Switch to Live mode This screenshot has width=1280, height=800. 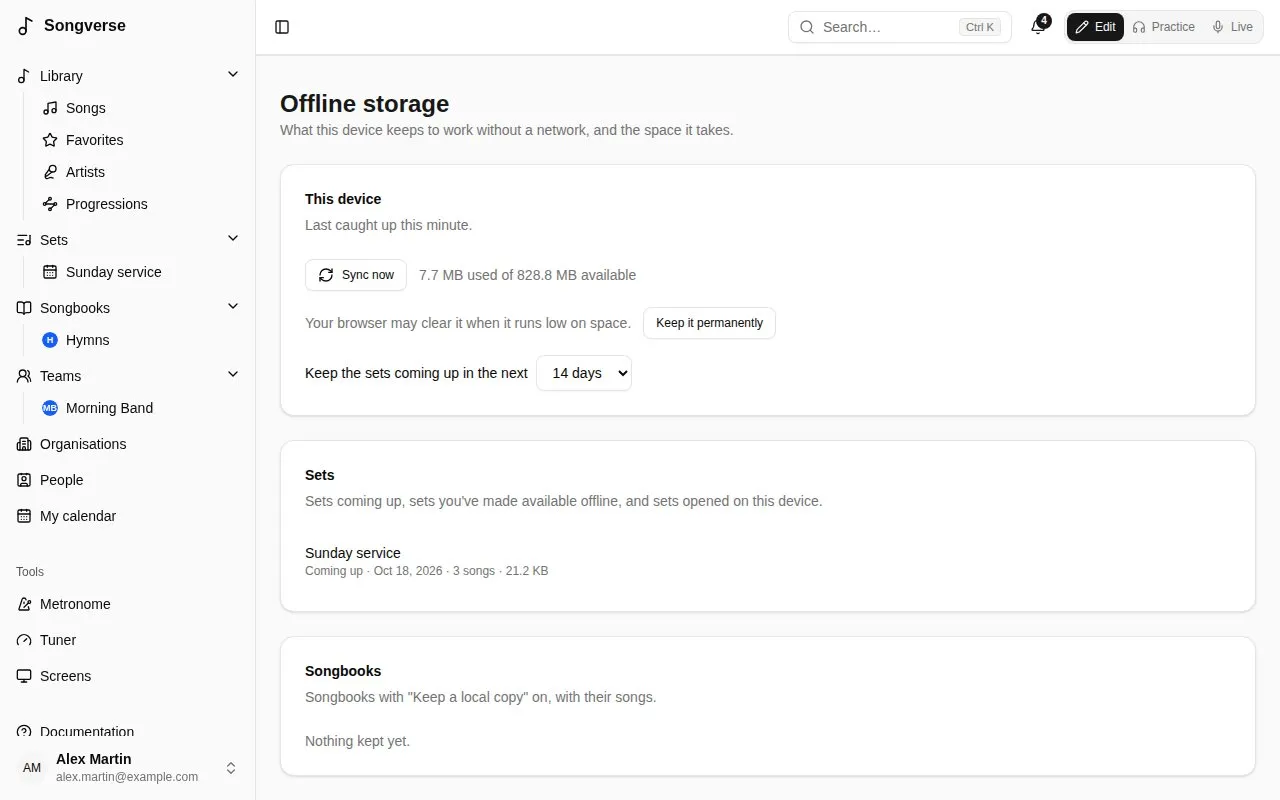1232,27
